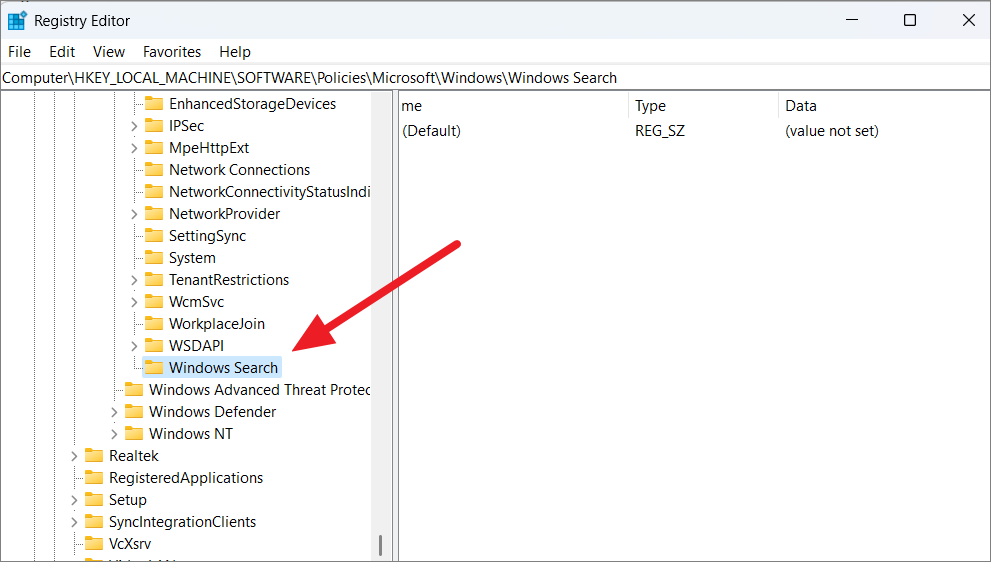Click the SyncIntegrationClients folder icon
The image size is (991, 562).
point(94,522)
